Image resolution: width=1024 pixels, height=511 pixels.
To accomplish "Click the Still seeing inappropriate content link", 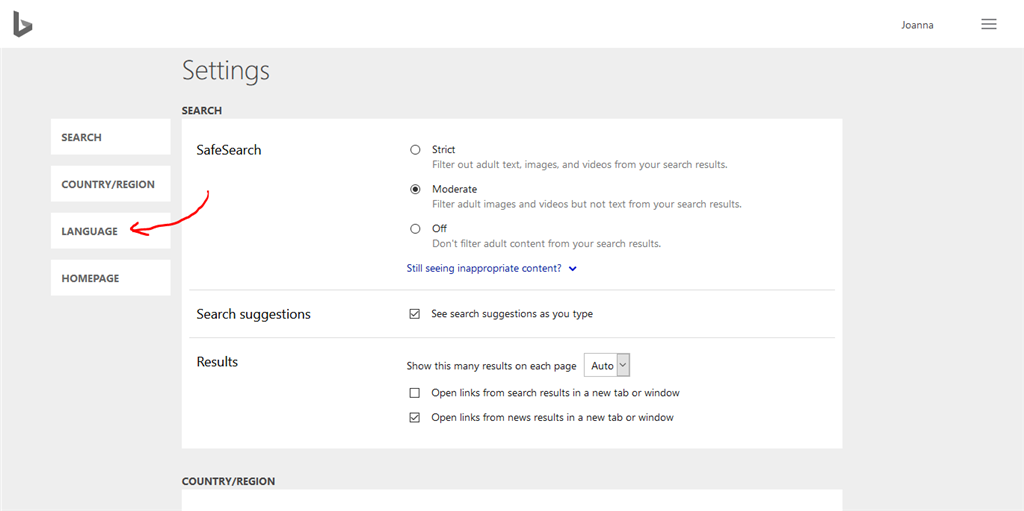I will [484, 269].
